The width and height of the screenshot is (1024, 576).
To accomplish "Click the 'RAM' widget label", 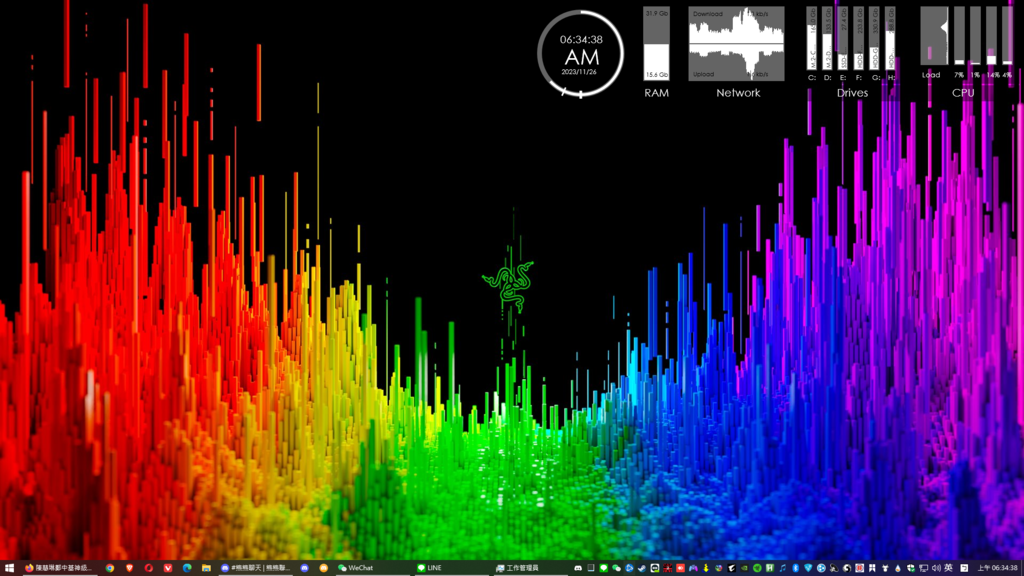I will click(x=656, y=93).
